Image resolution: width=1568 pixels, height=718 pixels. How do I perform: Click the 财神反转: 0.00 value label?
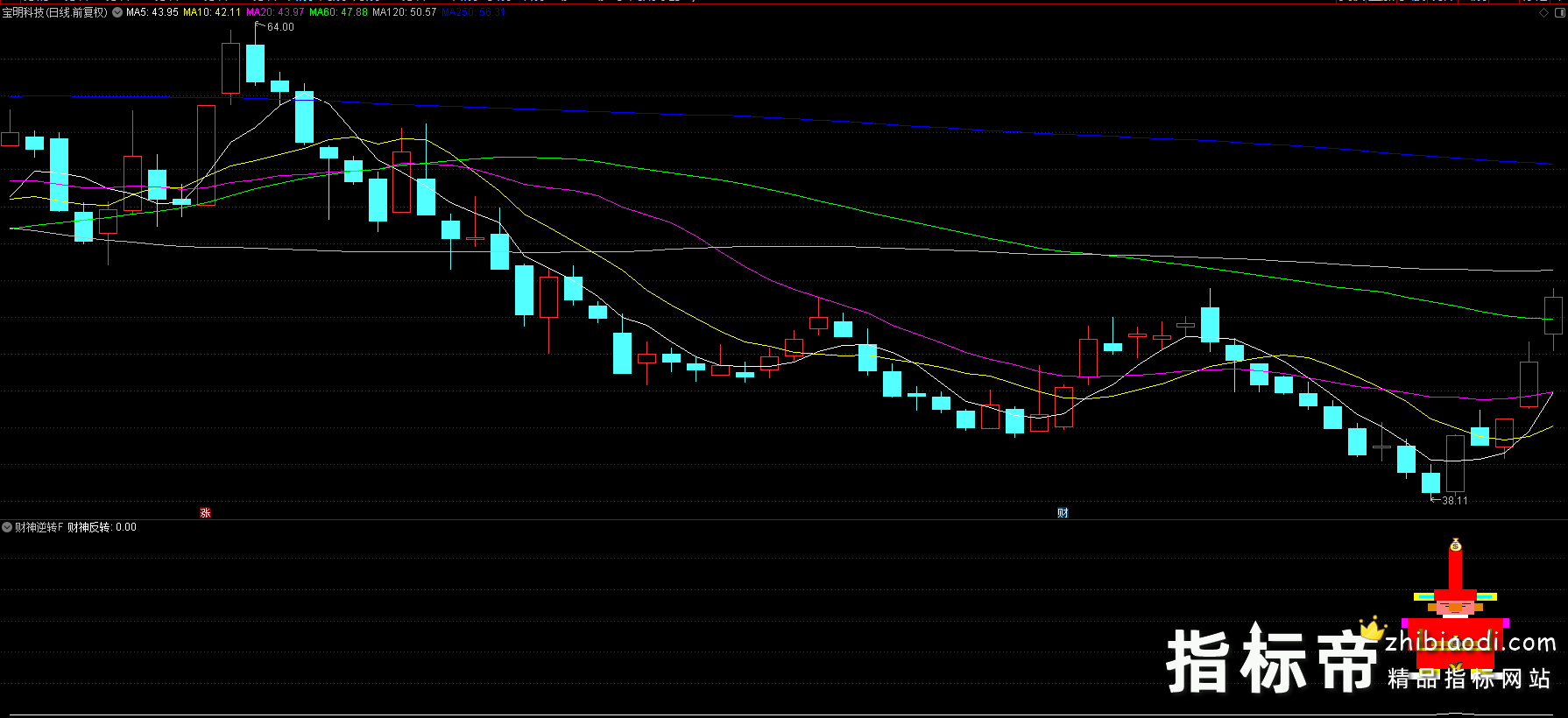(x=102, y=527)
